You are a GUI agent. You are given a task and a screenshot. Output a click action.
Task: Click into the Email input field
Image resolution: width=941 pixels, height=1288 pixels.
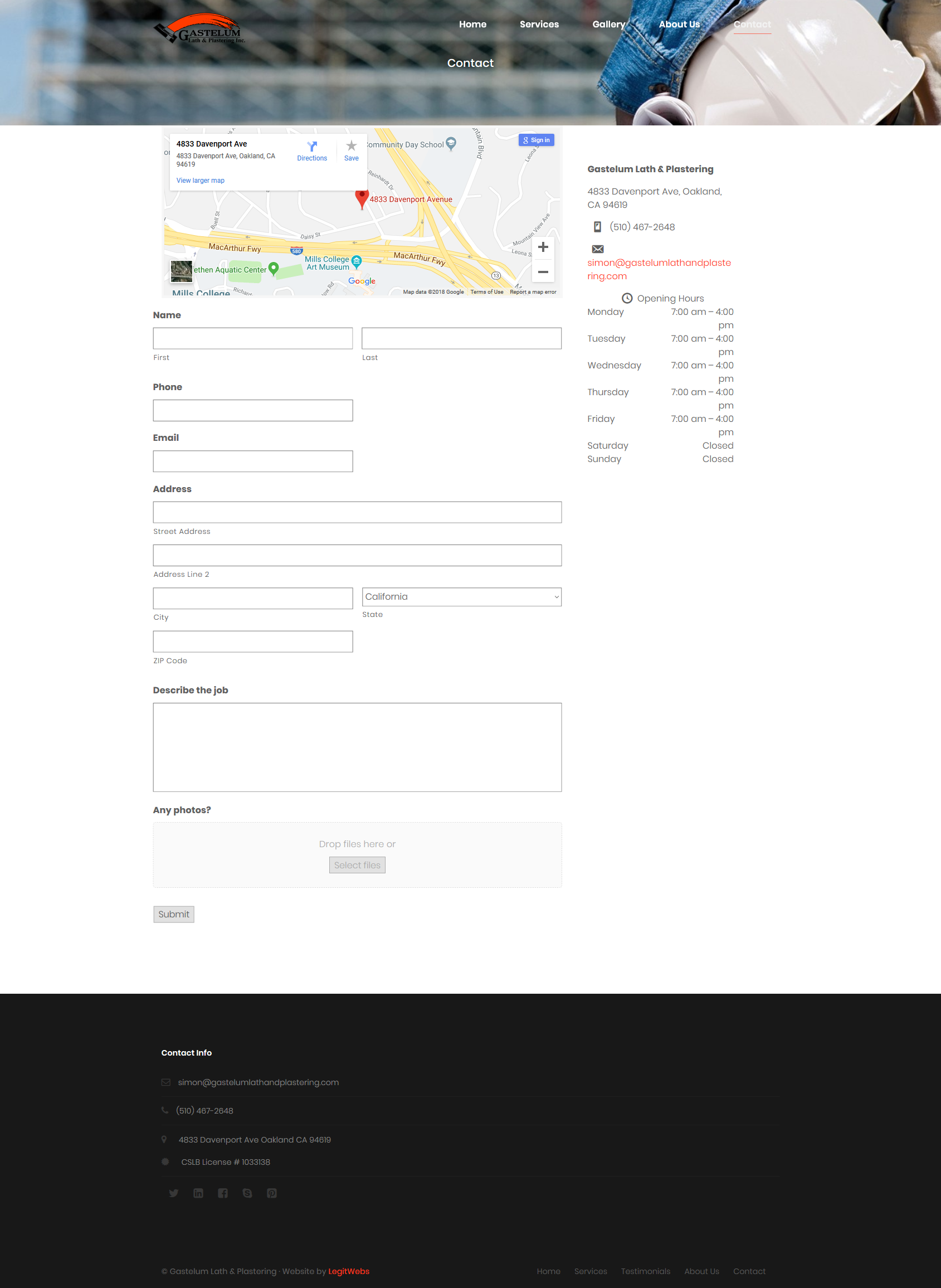pyautogui.click(x=253, y=461)
